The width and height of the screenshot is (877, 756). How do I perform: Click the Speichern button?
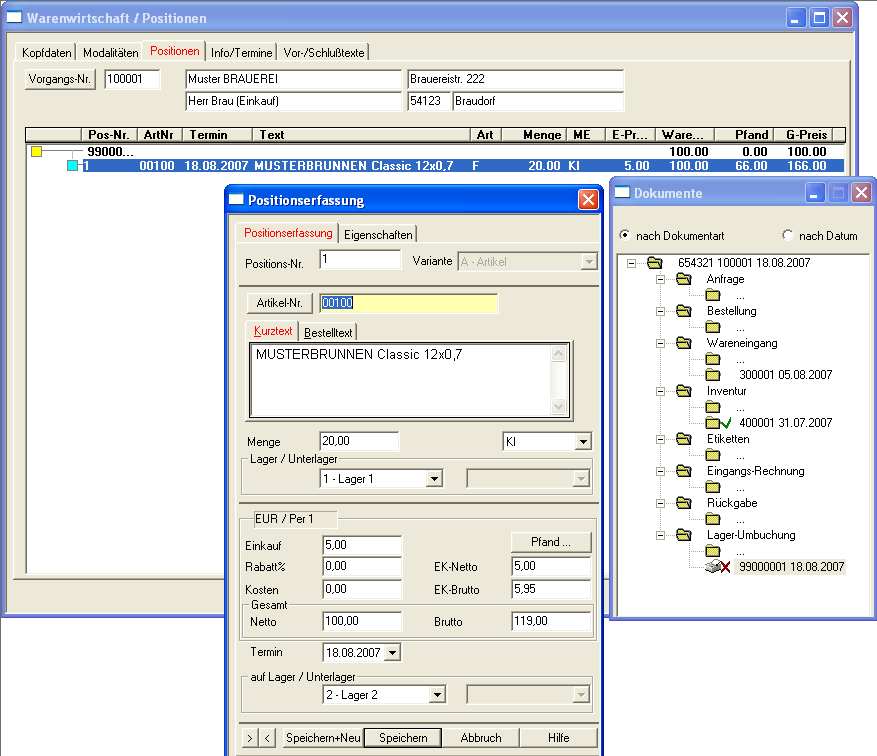[402, 738]
